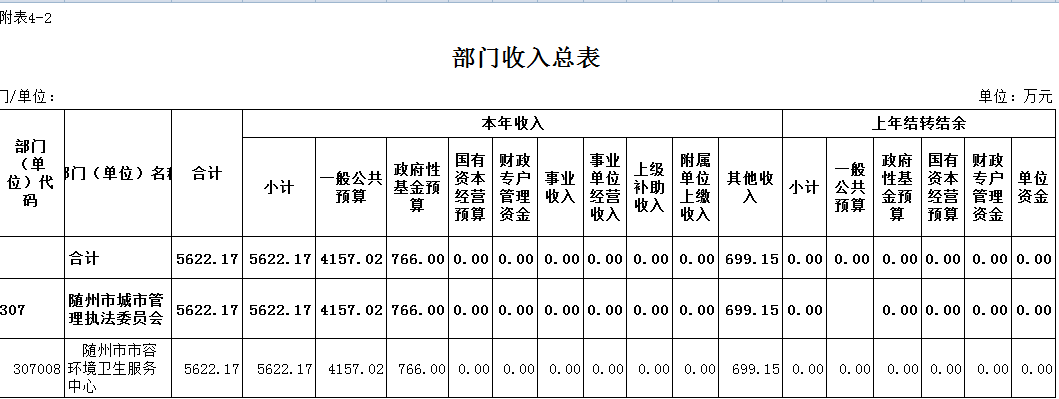Click the 其他收入 header cell
Viewport: 1059px width, 399px height.
[750, 187]
